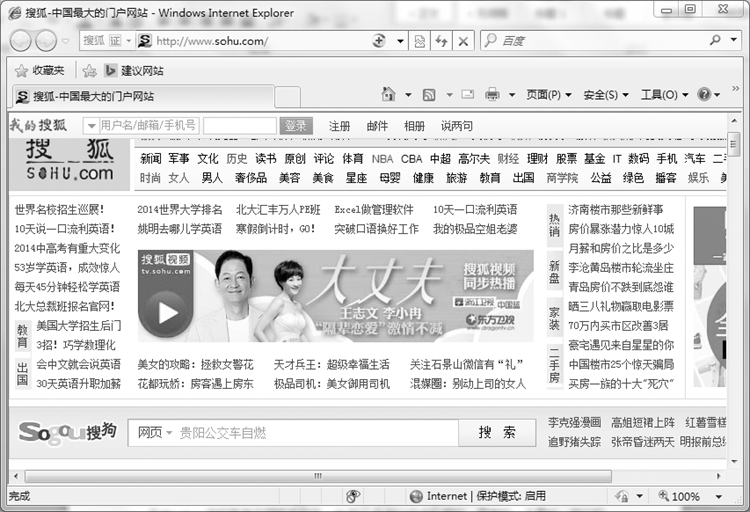
Task: Click the vertical scrollbar thumb
Action: tap(733, 145)
